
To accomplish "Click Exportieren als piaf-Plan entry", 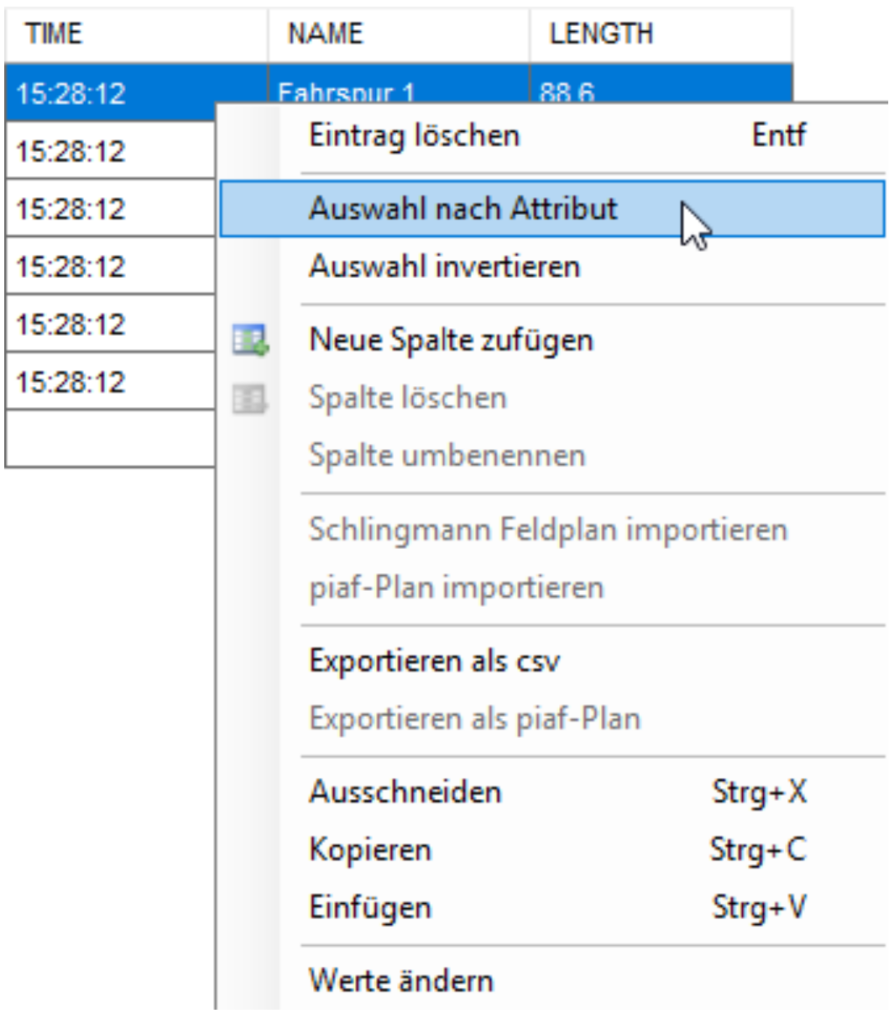I will [x=475, y=719].
